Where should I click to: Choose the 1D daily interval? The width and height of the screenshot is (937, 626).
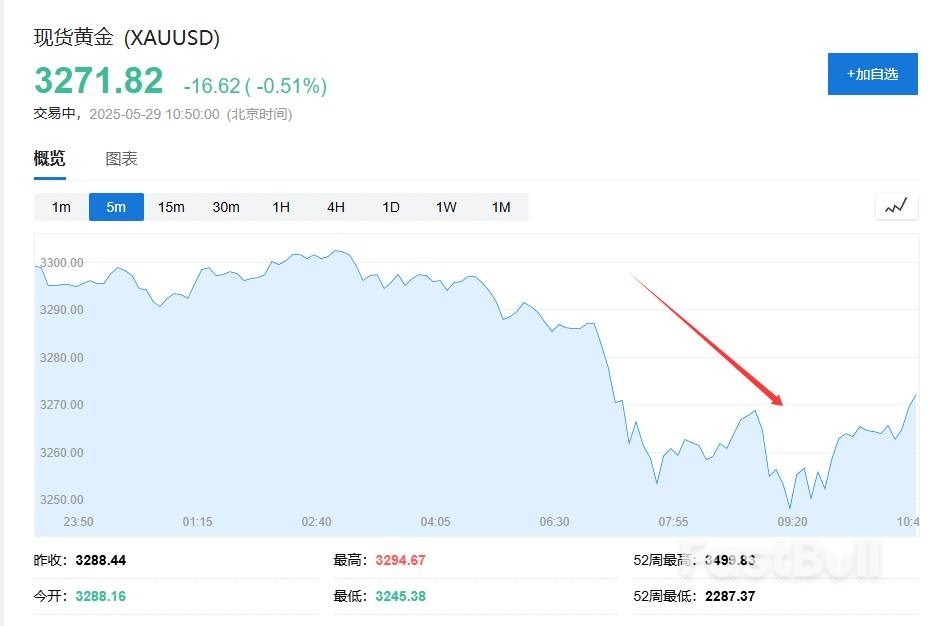tap(391, 207)
